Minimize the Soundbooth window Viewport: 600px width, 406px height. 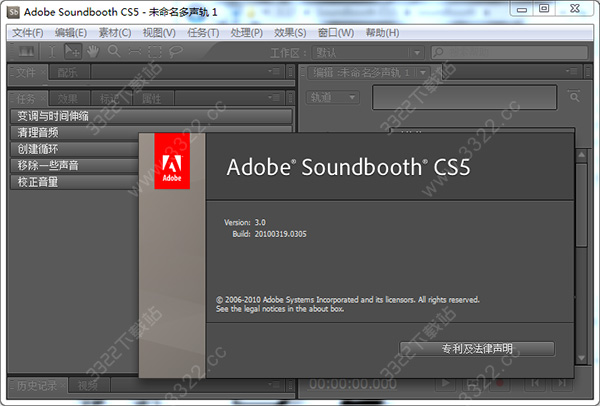(522, 9)
